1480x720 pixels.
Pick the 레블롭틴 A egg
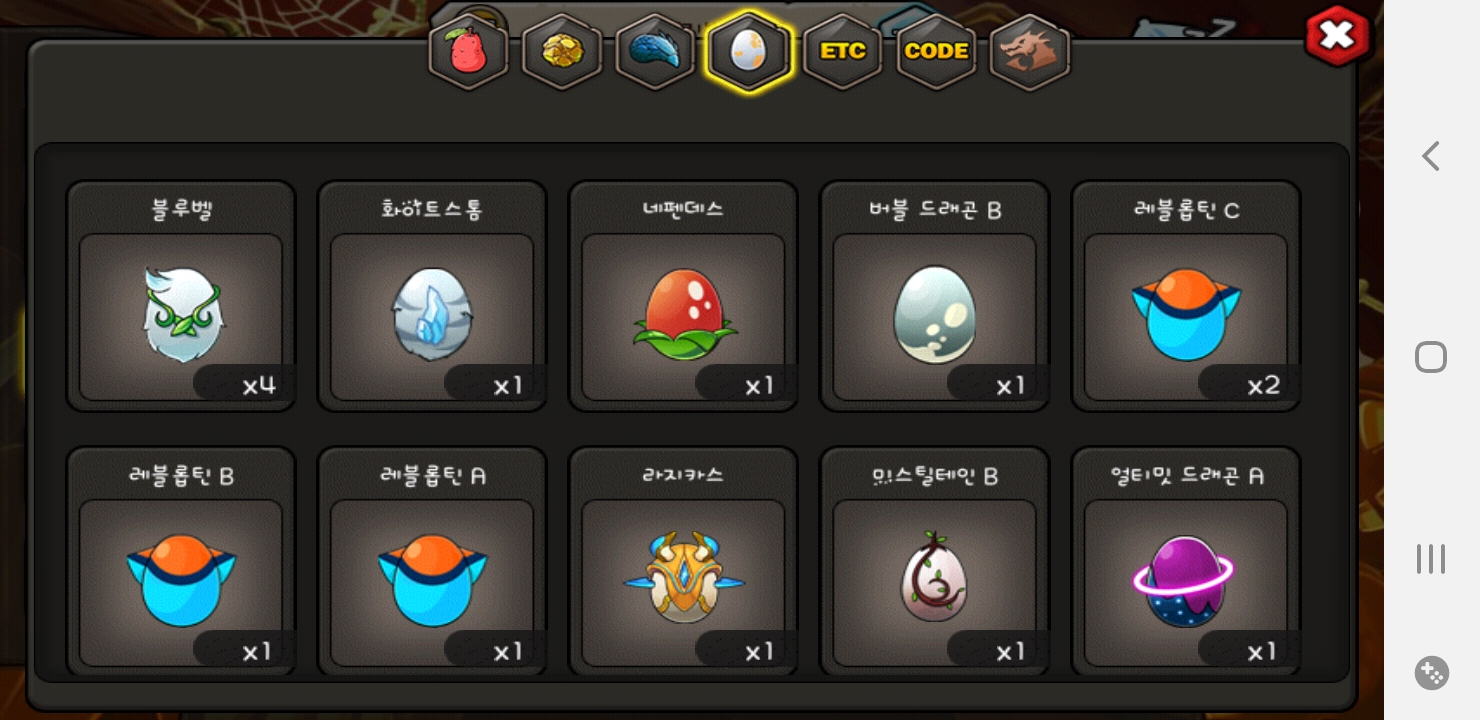(432, 562)
